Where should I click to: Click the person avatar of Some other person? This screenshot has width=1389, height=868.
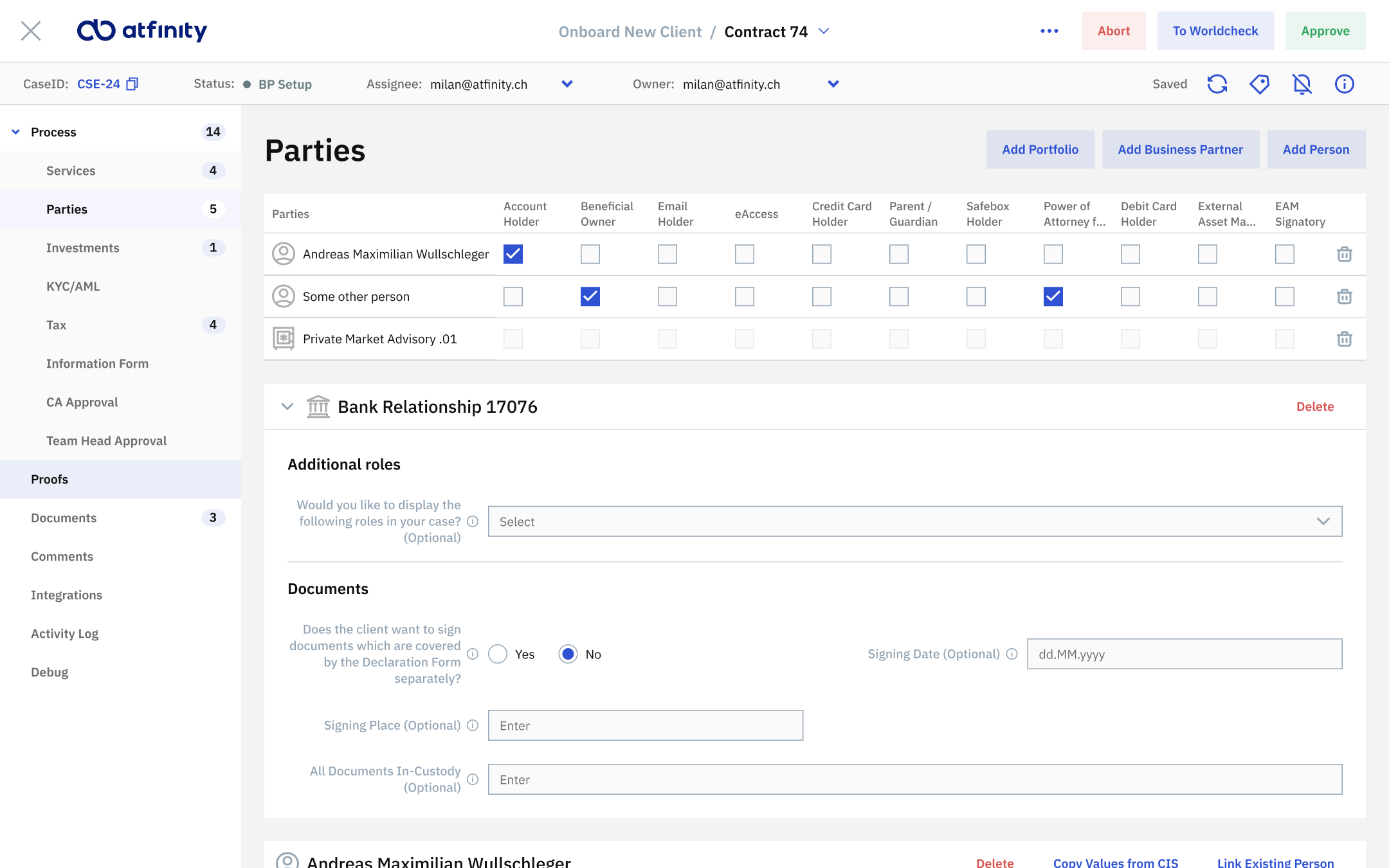coord(284,296)
